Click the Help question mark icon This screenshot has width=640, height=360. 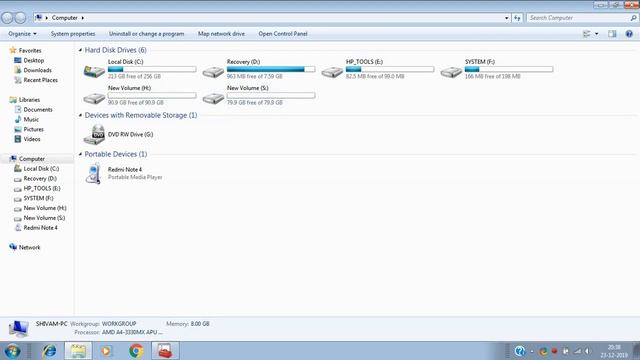[x=629, y=34]
